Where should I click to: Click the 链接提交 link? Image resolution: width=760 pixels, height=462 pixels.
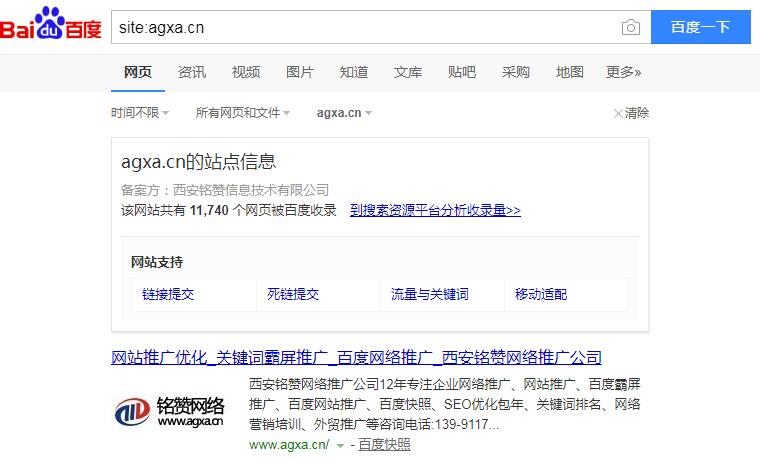click(x=168, y=294)
